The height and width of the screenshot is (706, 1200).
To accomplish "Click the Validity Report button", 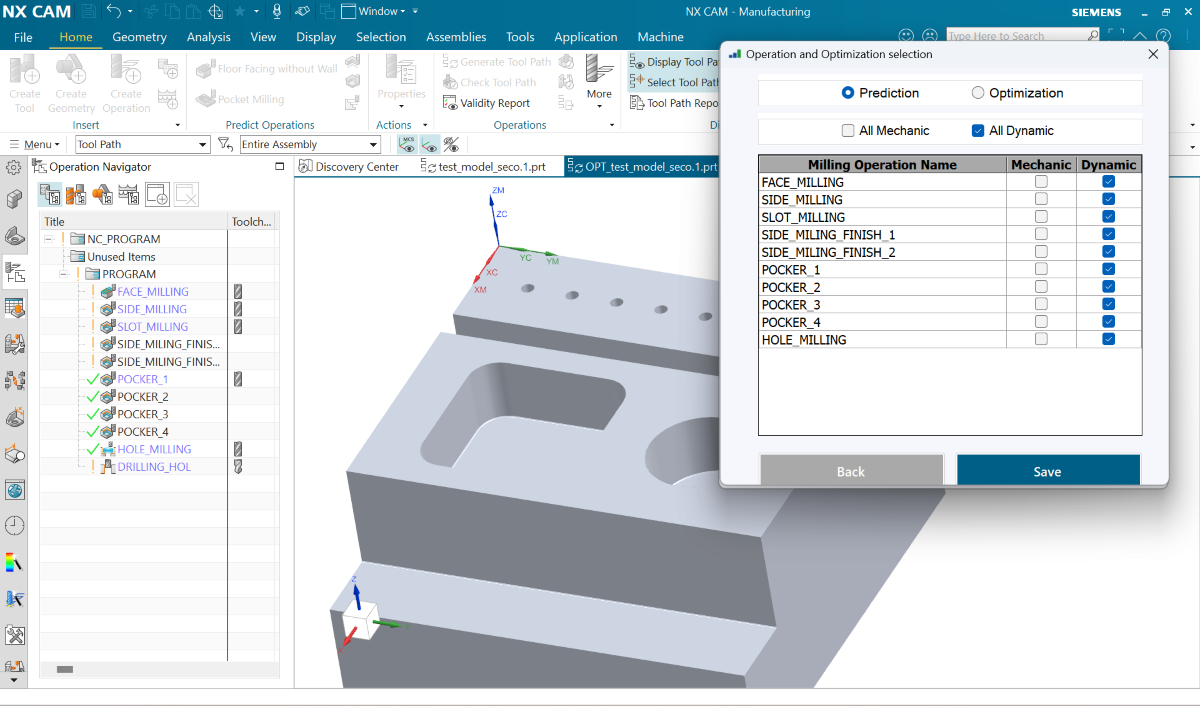I will click(486, 103).
